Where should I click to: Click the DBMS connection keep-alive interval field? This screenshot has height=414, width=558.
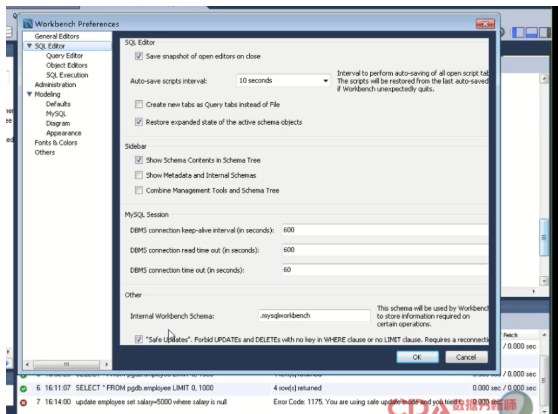pyautogui.click(x=385, y=230)
